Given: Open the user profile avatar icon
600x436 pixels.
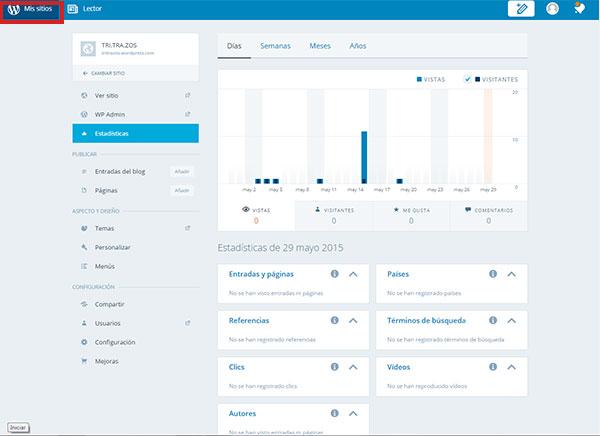Looking at the screenshot, I should [x=553, y=9].
